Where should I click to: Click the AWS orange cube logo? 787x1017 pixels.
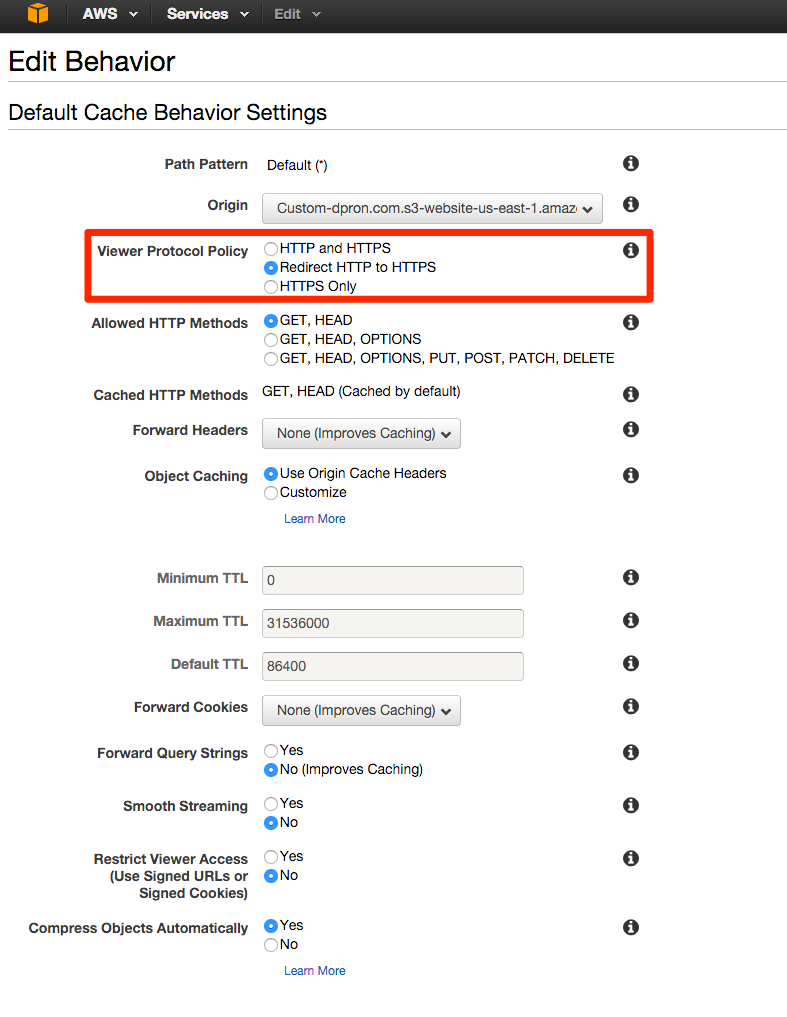(38, 13)
